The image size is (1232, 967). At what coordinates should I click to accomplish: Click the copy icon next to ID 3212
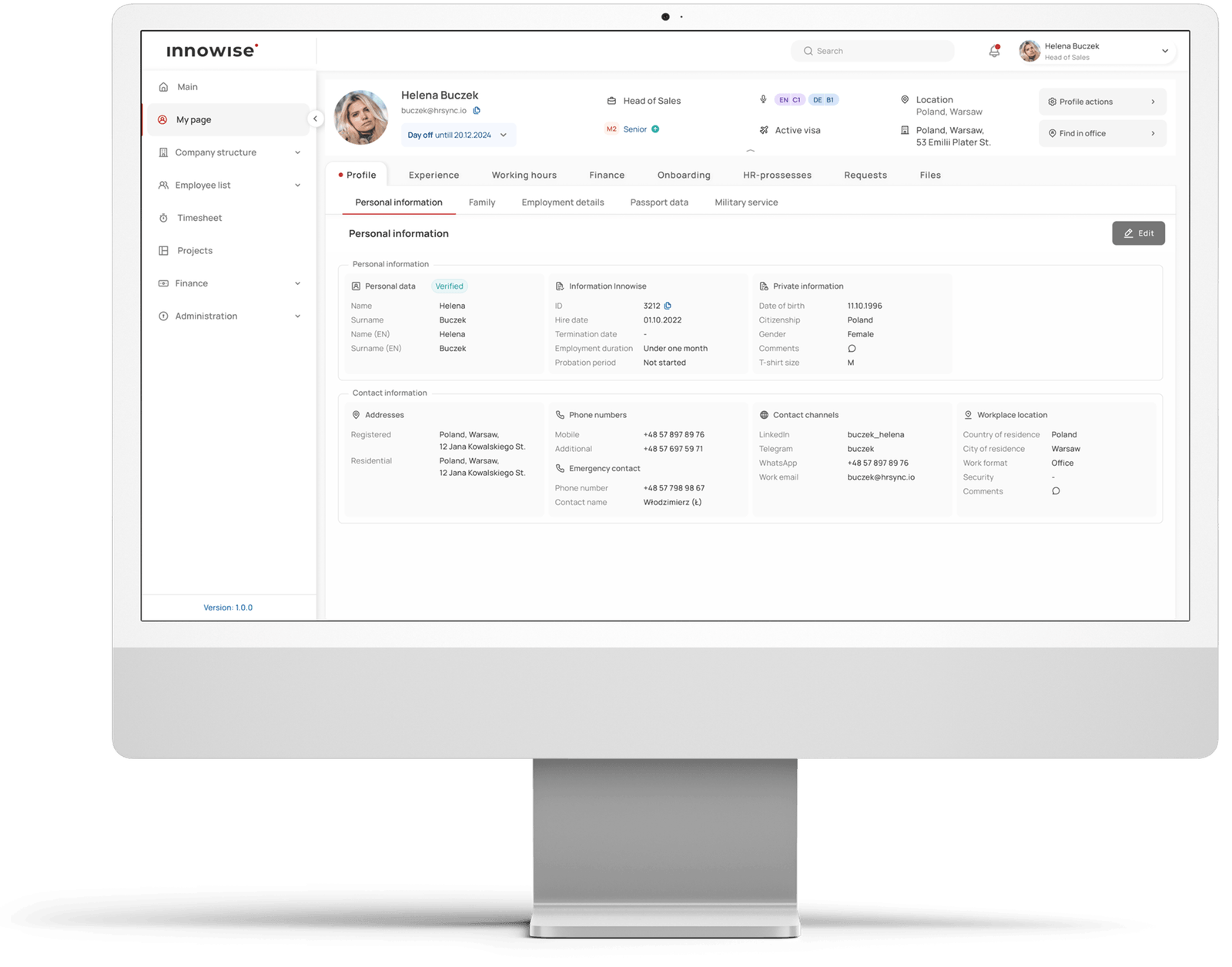pyautogui.click(x=667, y=306)
